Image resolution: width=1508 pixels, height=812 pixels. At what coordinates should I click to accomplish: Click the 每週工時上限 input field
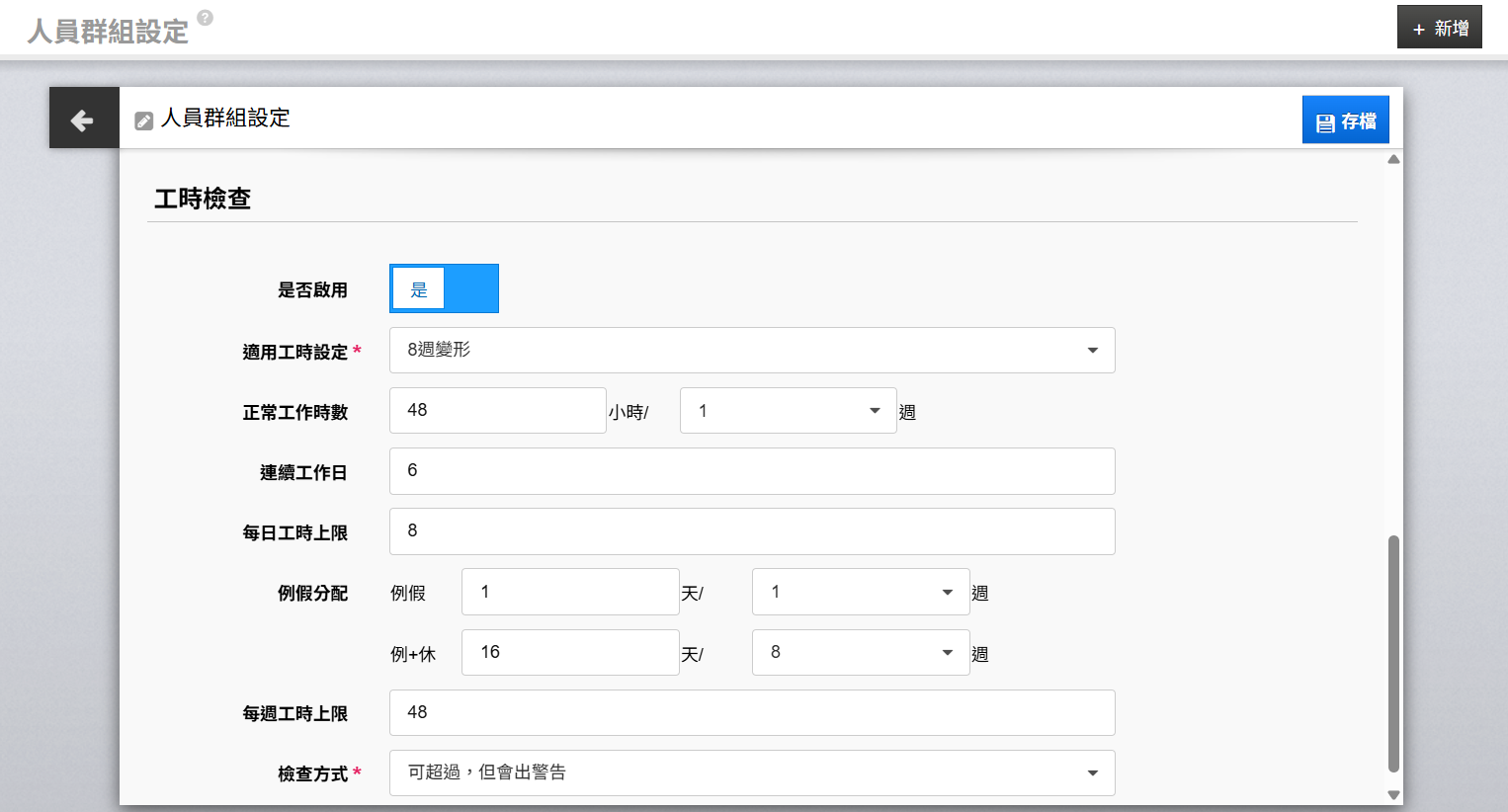[x=752, y=712]
